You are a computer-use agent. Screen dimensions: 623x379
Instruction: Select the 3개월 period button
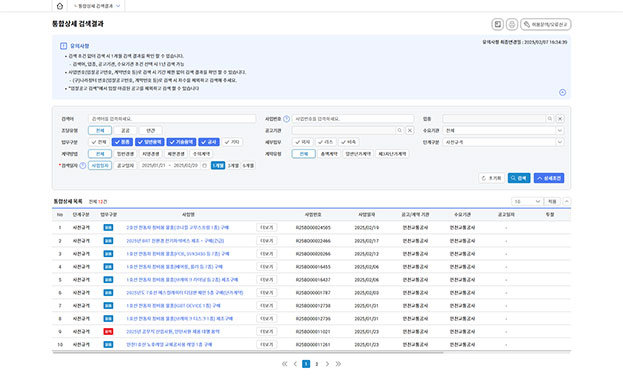[233, 166]
